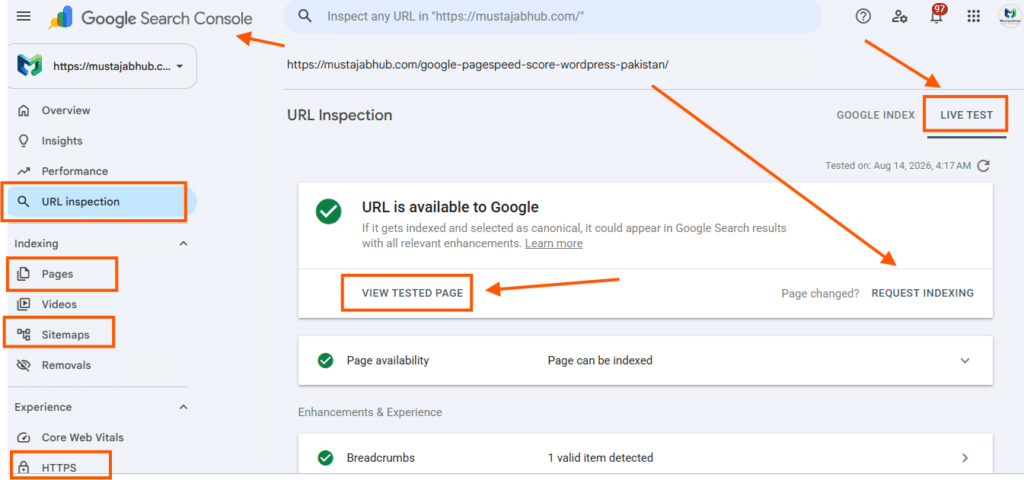Click the Removals crossed-eye icon

(x=24, y=365)
